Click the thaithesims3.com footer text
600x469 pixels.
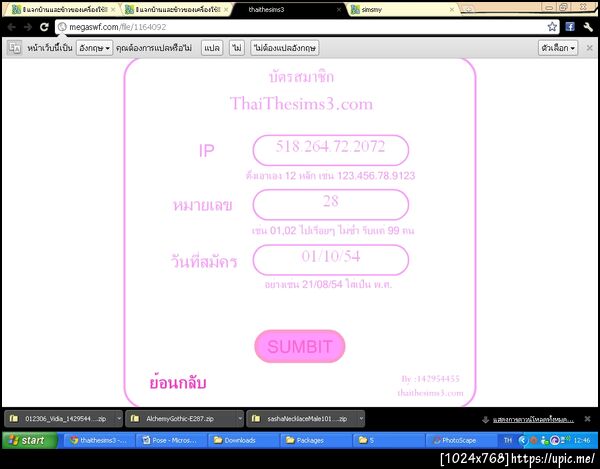point(430,393)
